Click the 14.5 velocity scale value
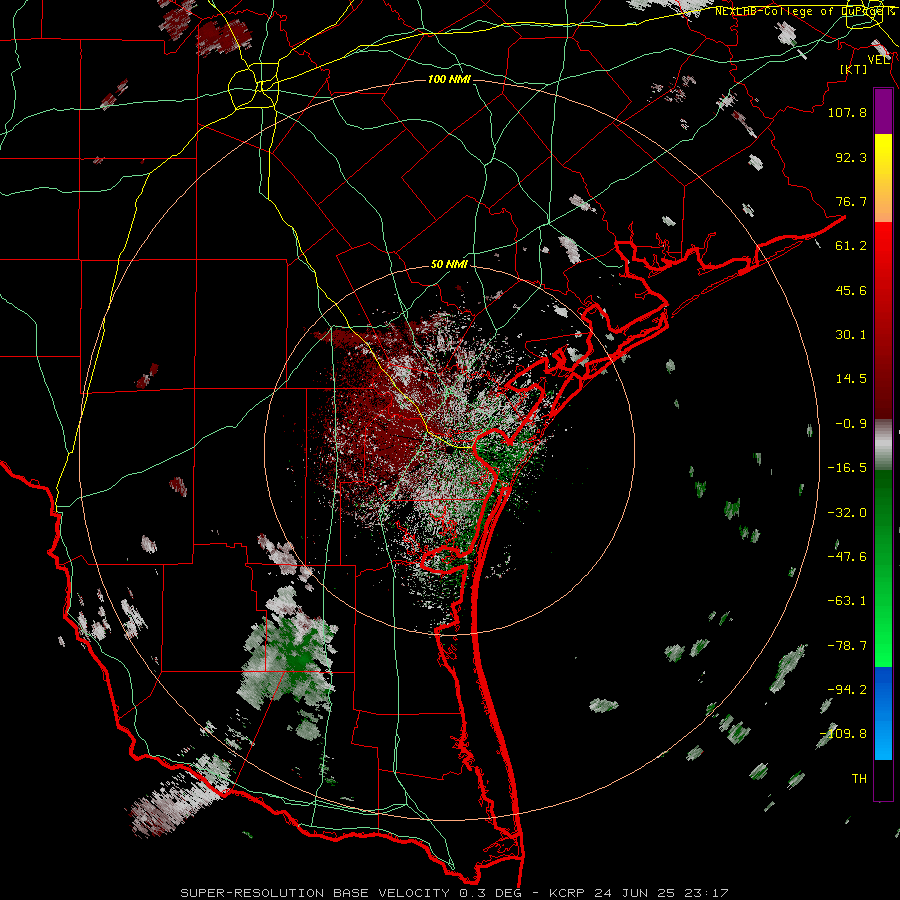This screenshot has height=900, width=900. (x=851, y=379)
